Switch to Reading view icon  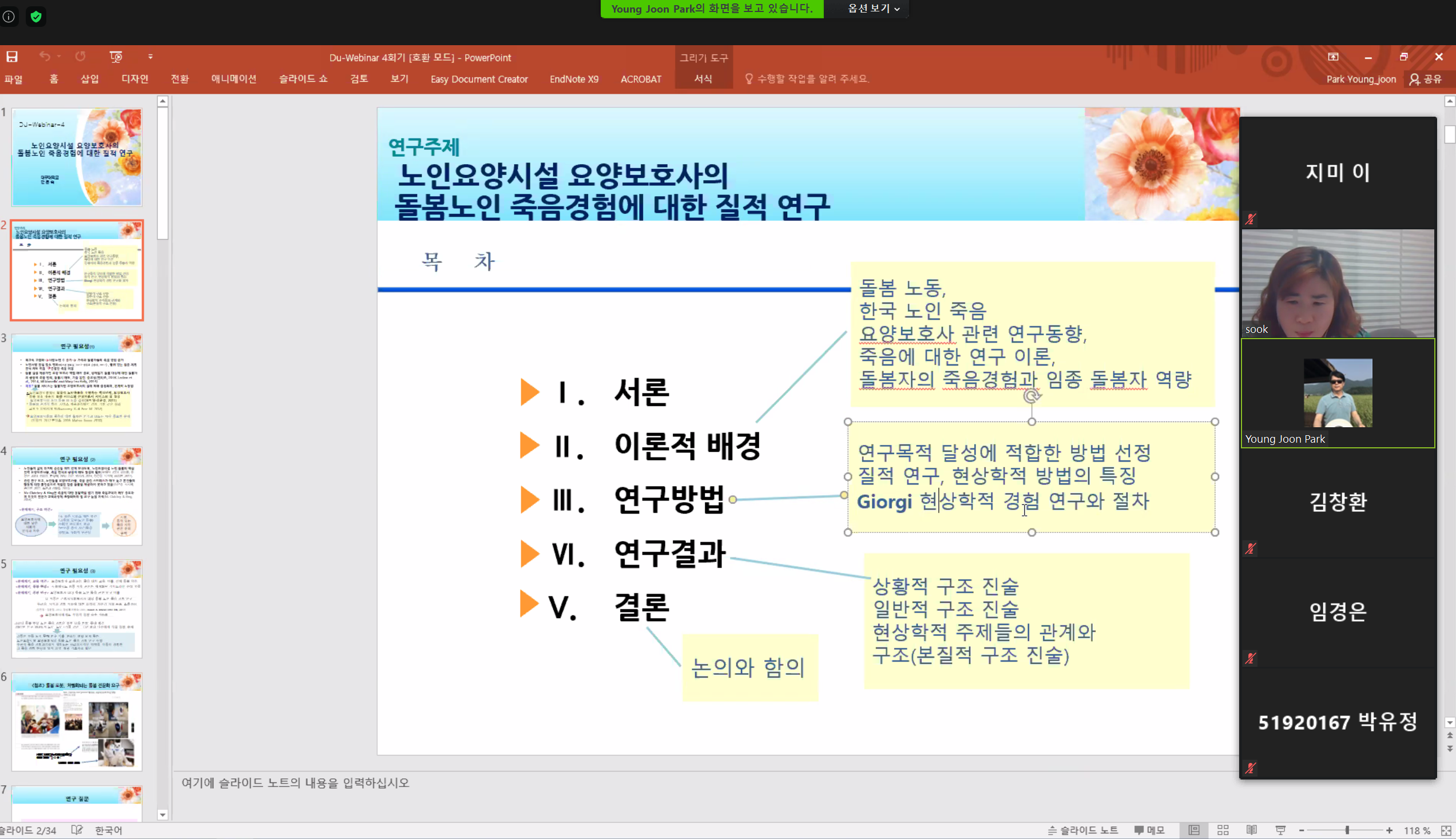click(1251, 830)
